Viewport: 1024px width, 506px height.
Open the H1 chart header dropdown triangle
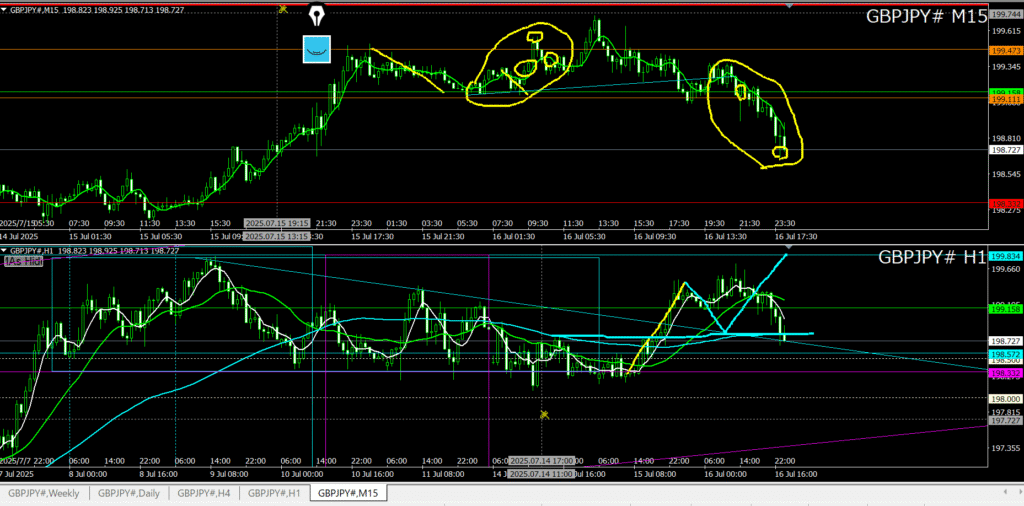pos(4,250)
